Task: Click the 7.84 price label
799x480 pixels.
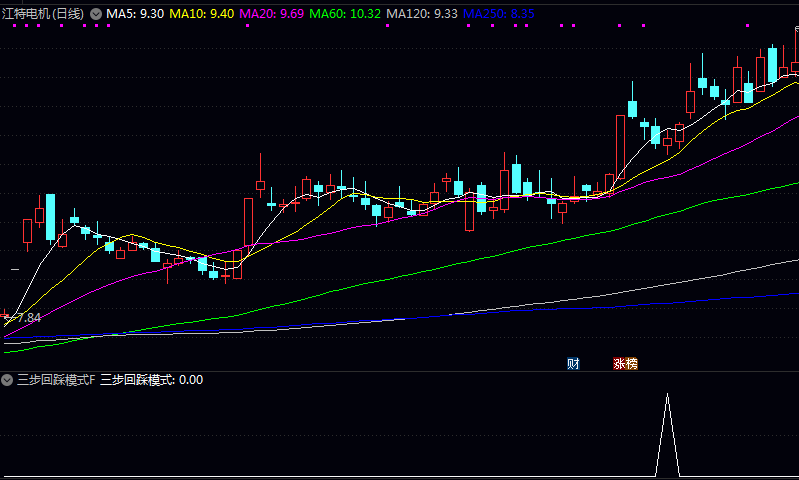Action: coord(28,317)
